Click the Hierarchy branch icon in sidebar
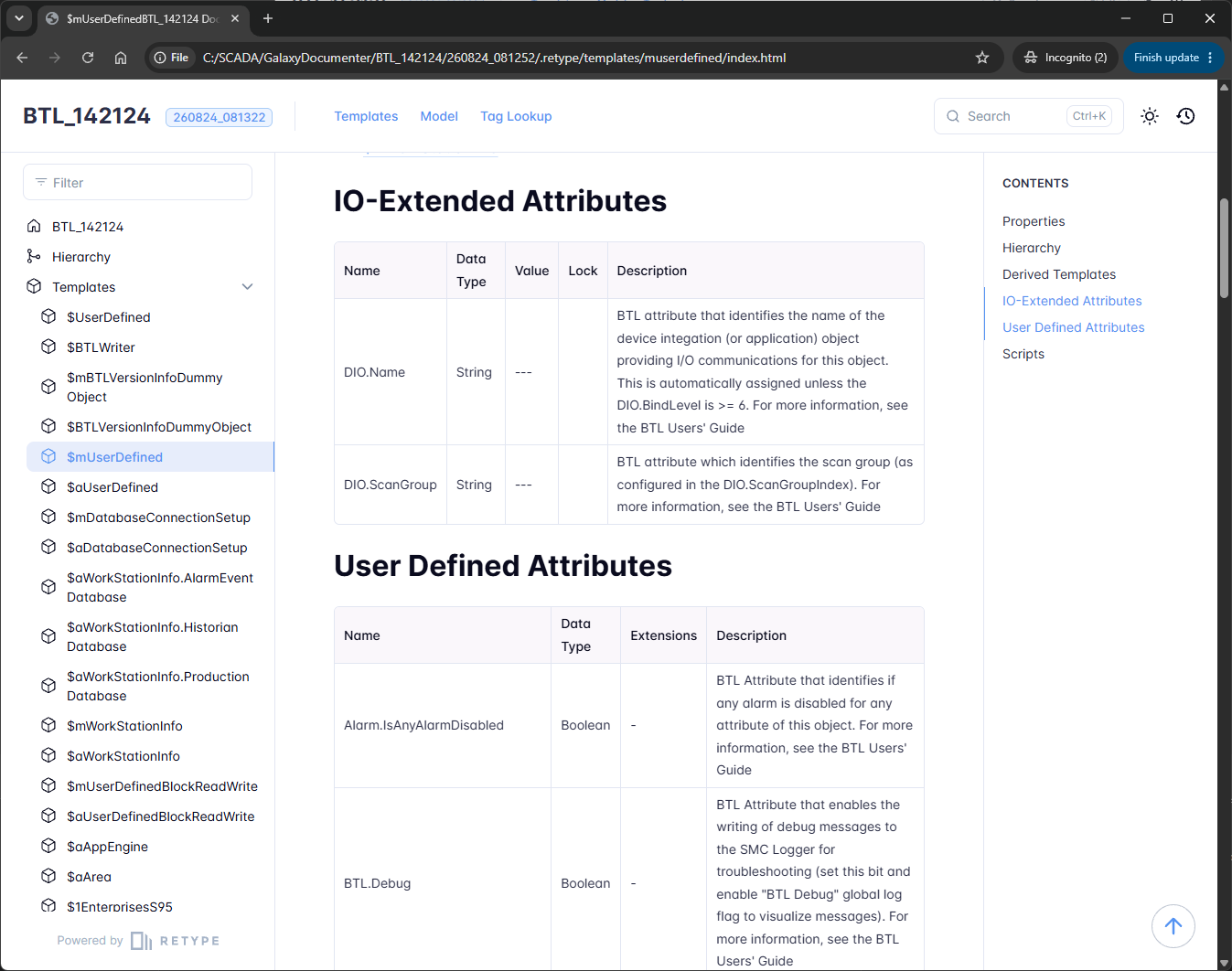Viewport: 1232px width, 971px height. pos(34,256)
